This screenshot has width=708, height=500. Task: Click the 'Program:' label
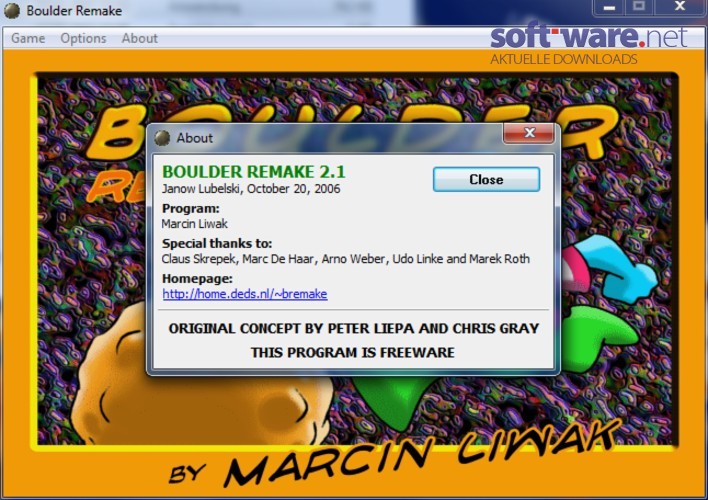[191, 209]
